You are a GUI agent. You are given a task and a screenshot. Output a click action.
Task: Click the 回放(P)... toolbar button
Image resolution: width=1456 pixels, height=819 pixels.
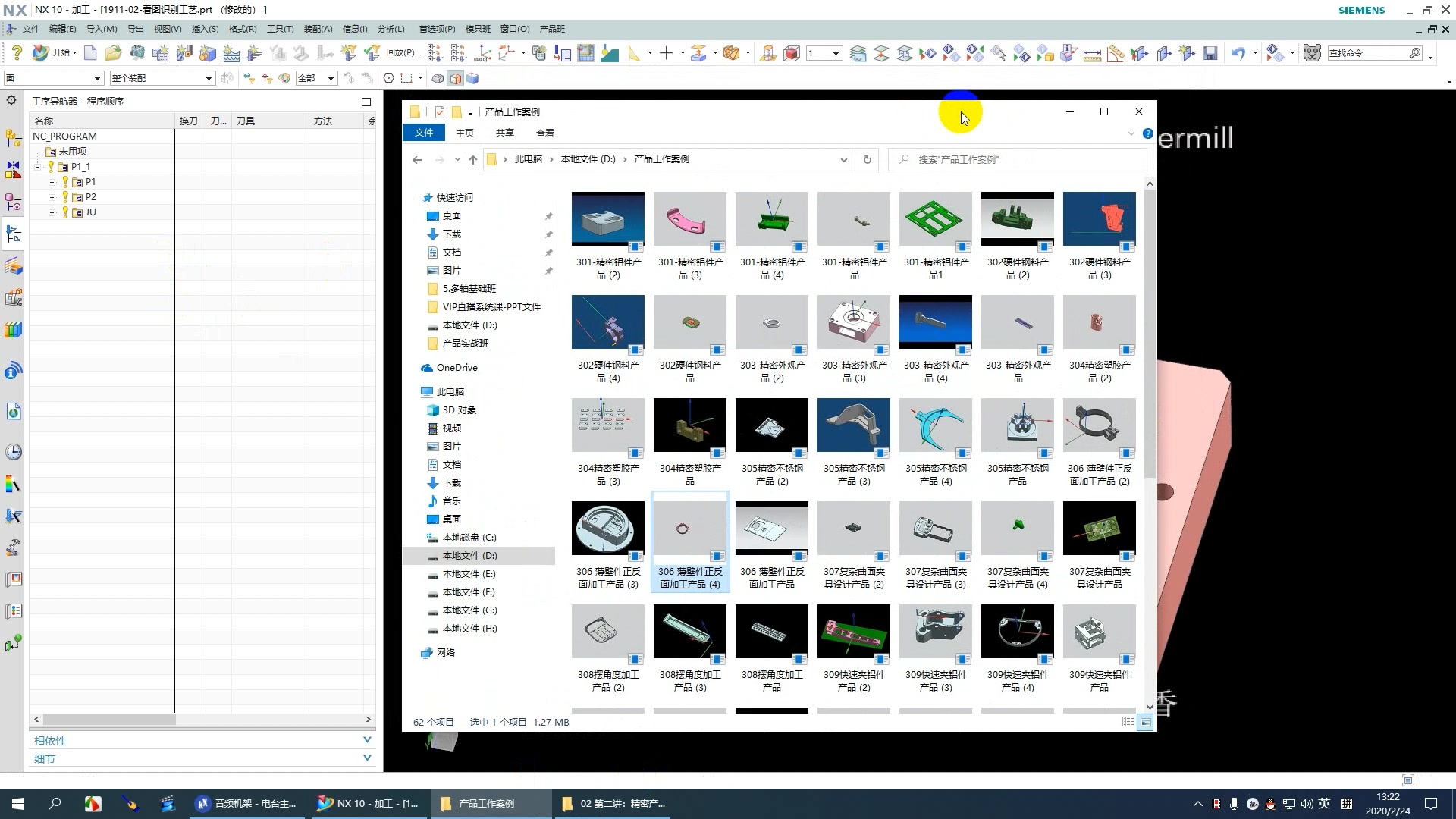403,52
